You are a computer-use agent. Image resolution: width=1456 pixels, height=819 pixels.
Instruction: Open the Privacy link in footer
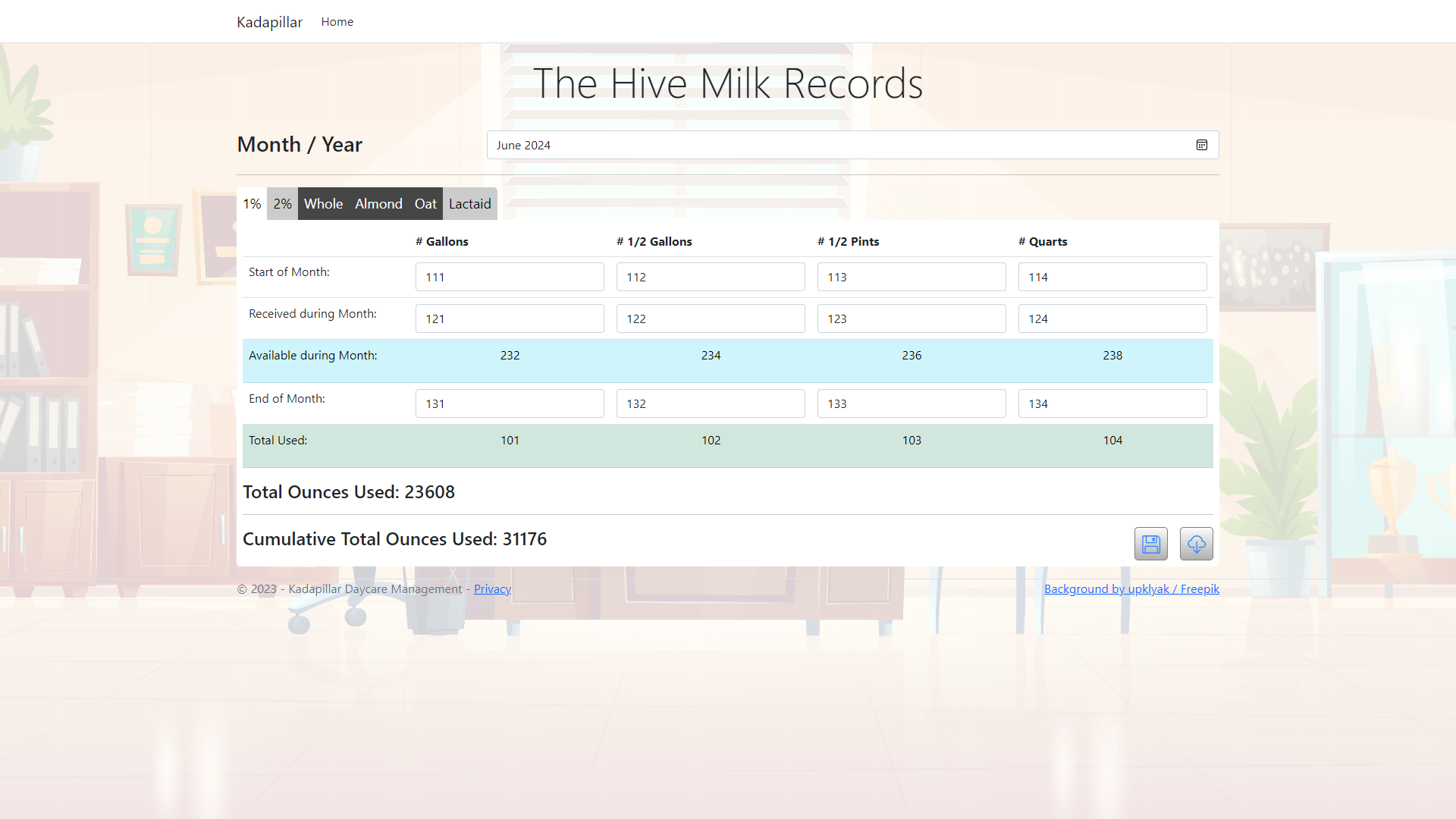point(492,589)
